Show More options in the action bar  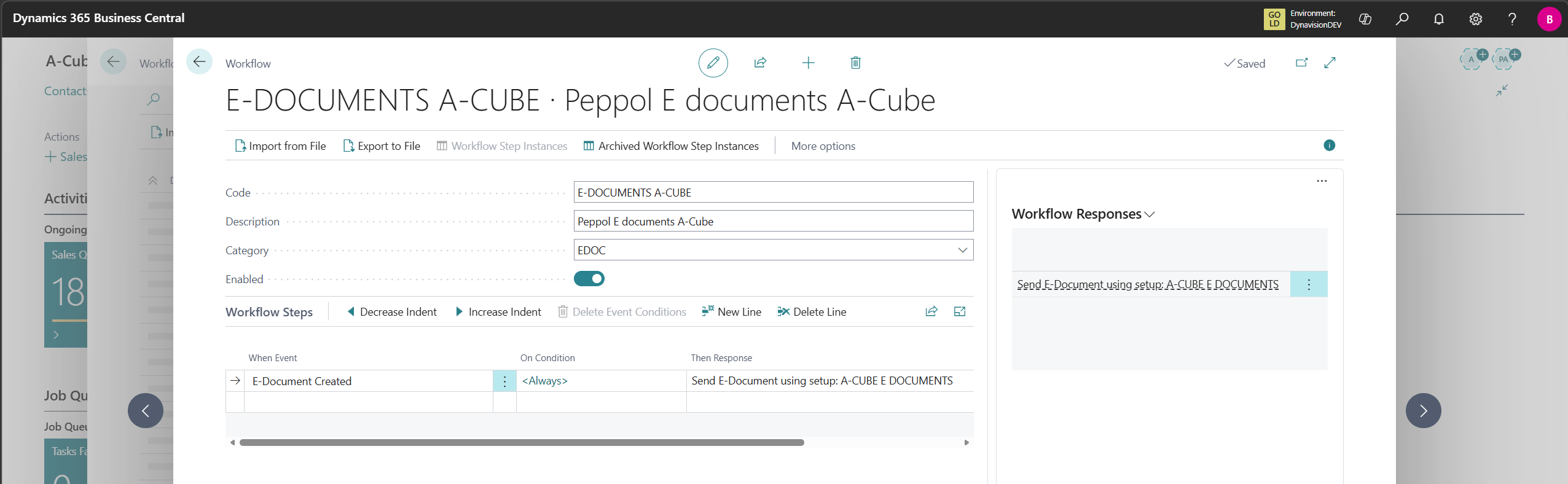[x=823, y=146]
